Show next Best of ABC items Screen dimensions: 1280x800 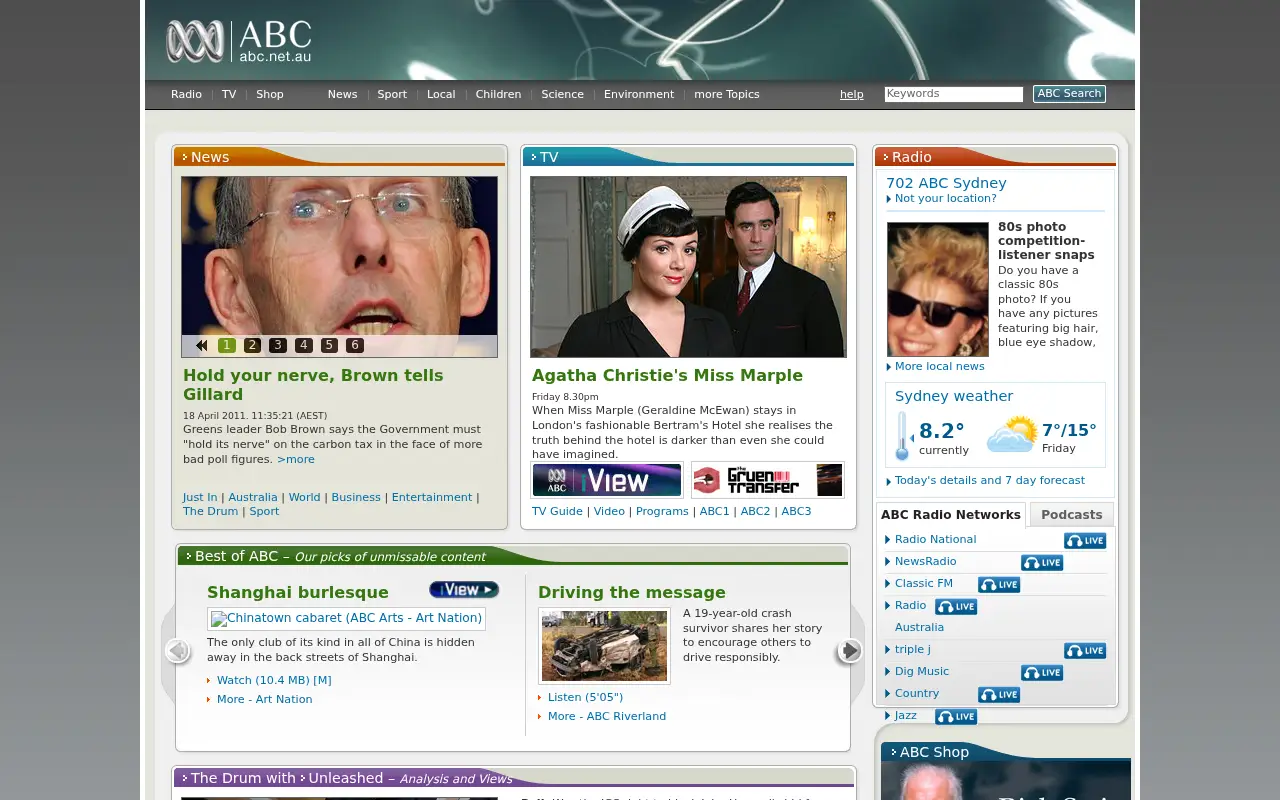tap(849, 651)
